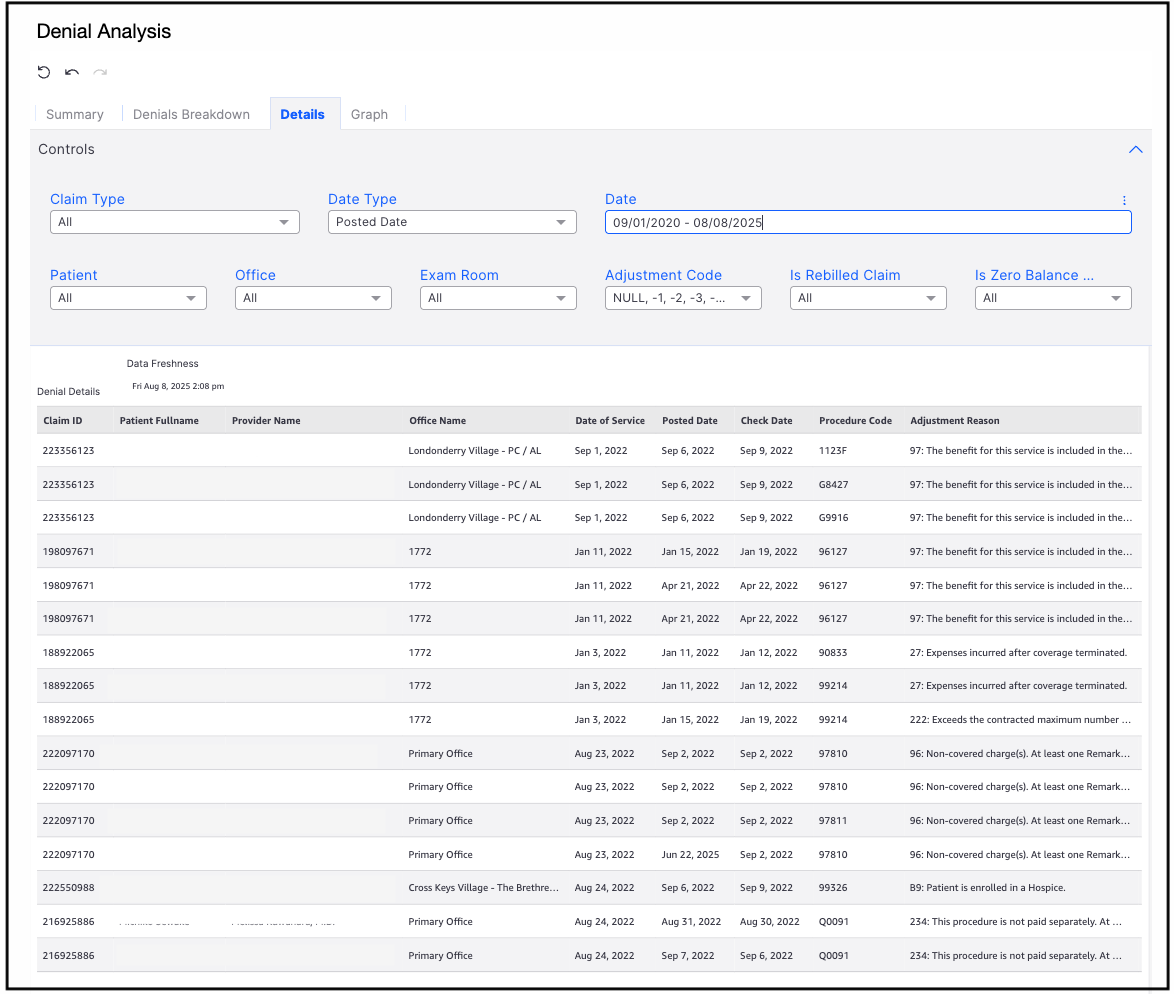The height and width of the screenshot is (994, 1174).
Task: Open the Date Type dropdown
Action: tap(452, 222)
